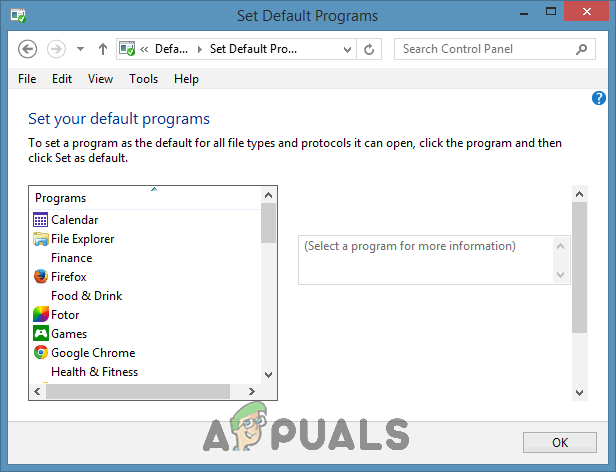Select the Firefox program icon
616x472 pixels.
pyautogui.click(x=40, y=277)
